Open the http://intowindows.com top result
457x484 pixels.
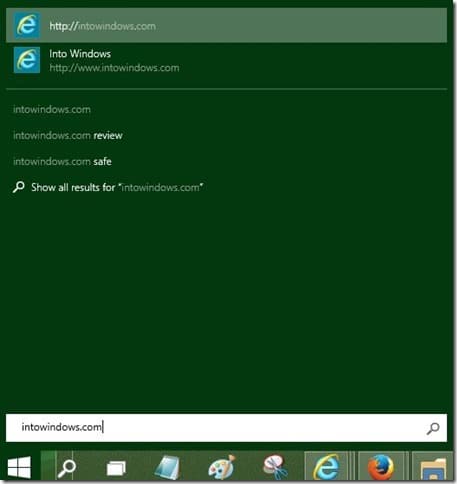click(226, 26)
